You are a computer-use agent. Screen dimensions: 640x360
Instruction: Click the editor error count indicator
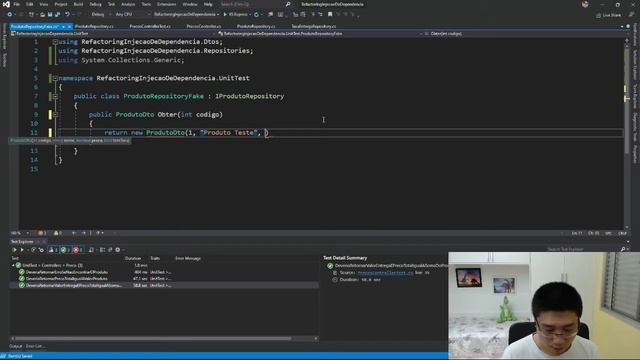(x=42, y=233)
